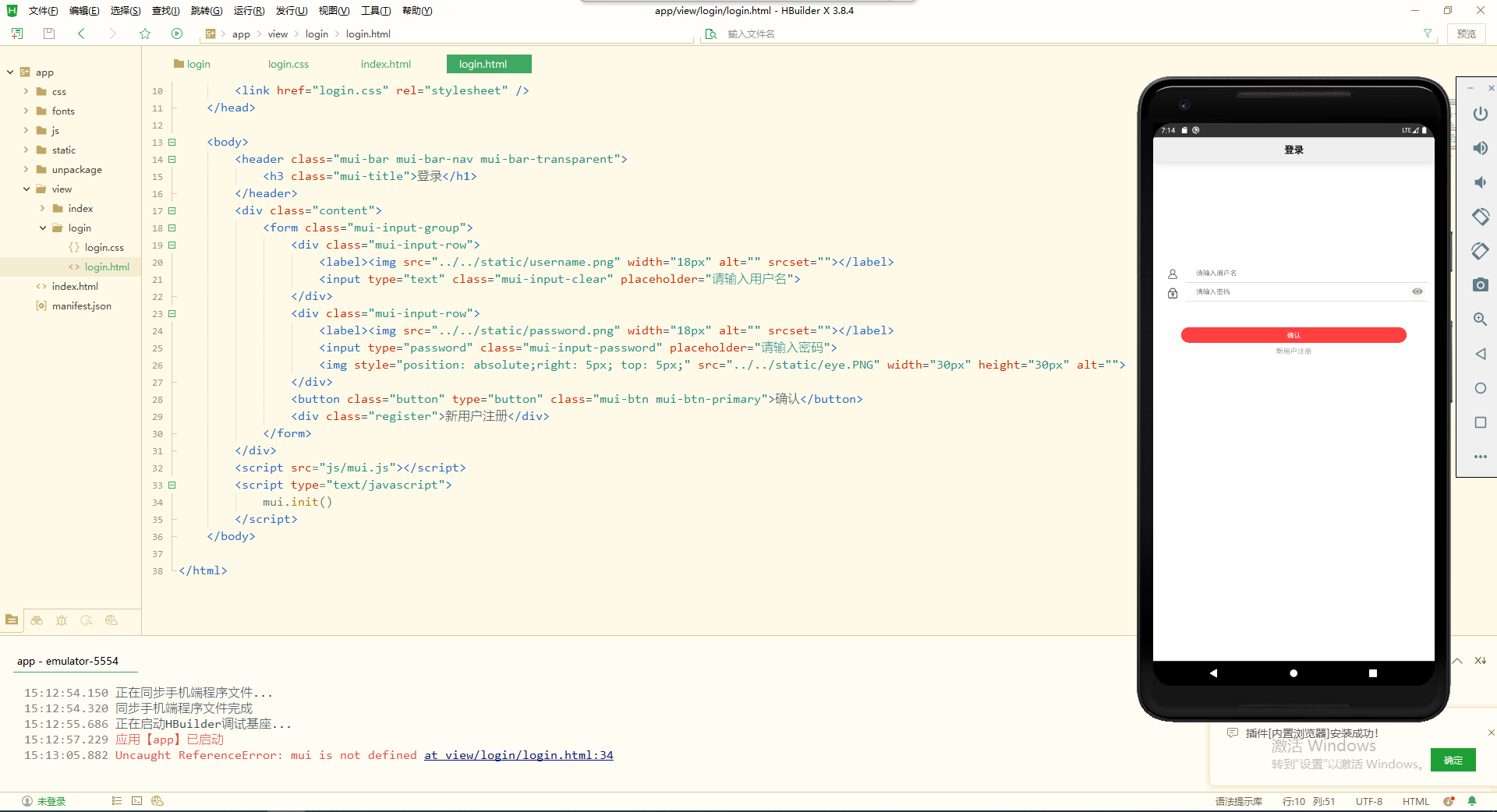Open the 编辑(E) menu
Screen dimensions: 1497x812
tap(84, 11)
